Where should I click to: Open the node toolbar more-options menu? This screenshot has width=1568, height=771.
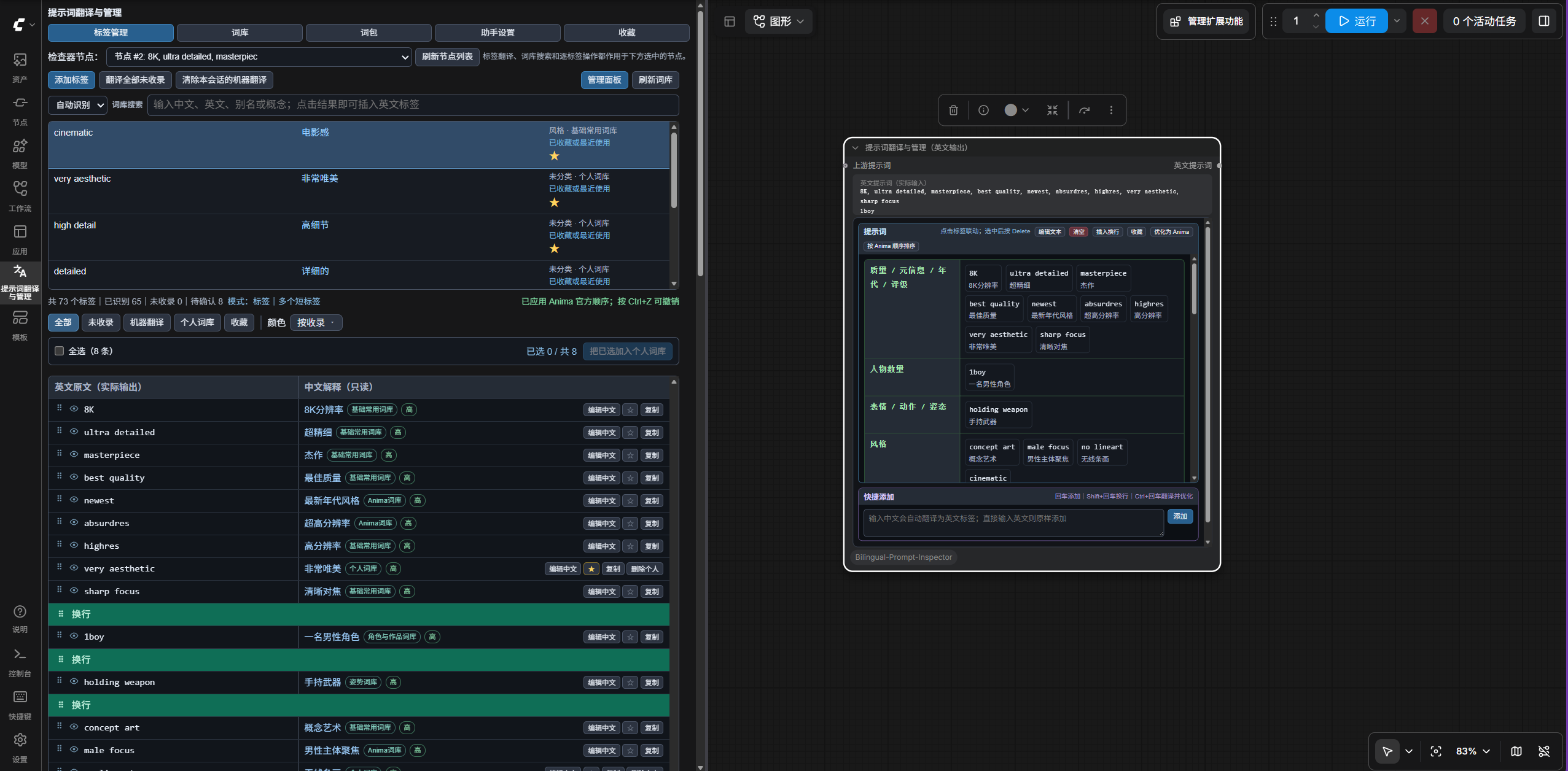[1111, 110]
